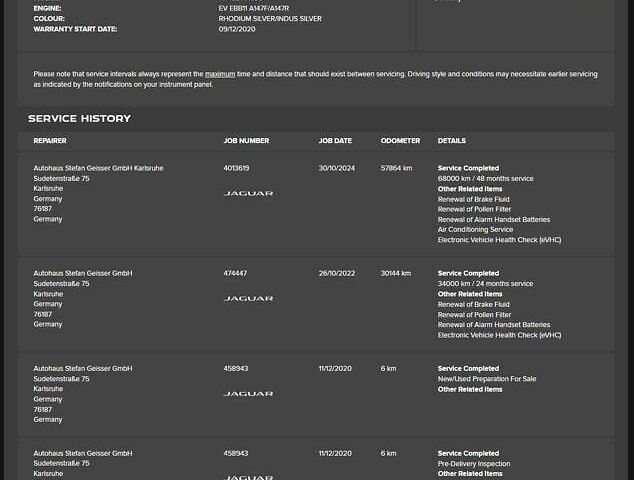Click the Jaguar logo beside job 4013619
Image resolution: width=634 pixels, height=480 pixels.
coord(248,193)
